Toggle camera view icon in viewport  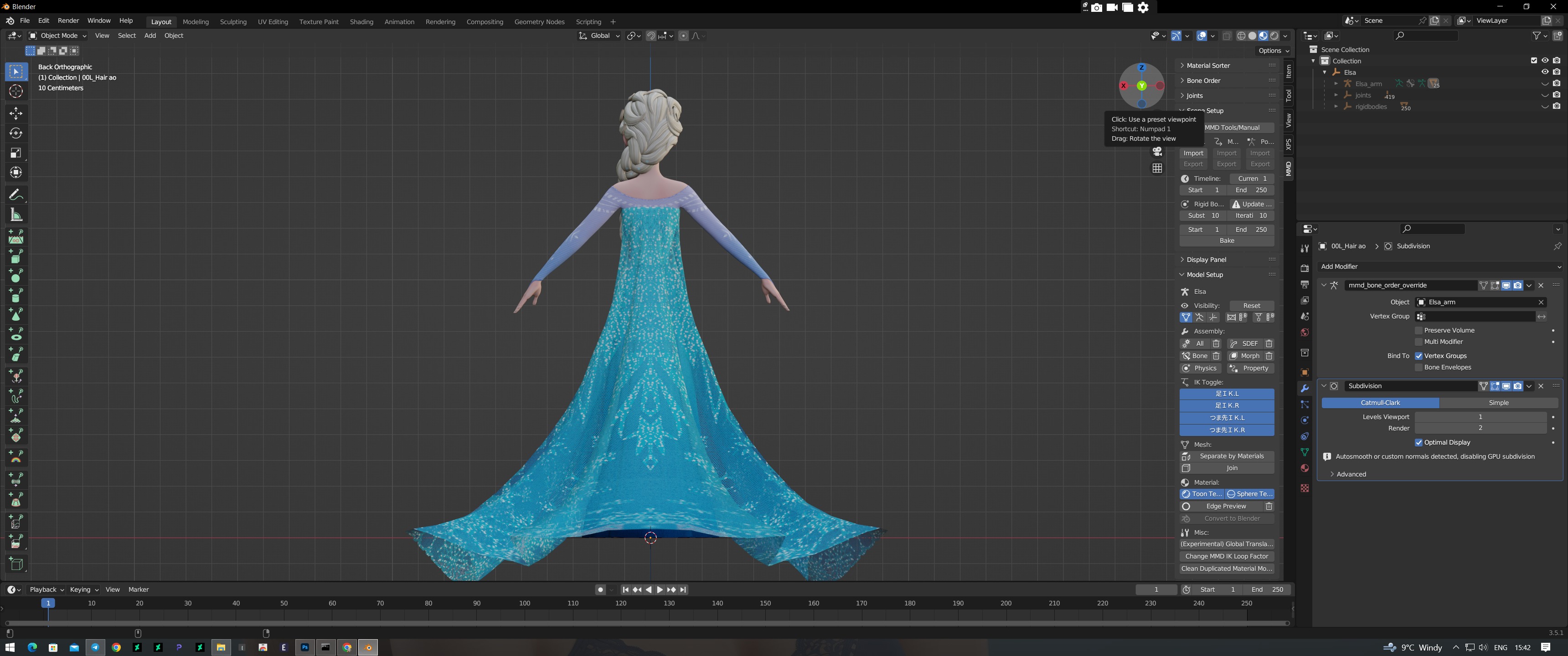pyautogui.click(x=1157, y=152)
